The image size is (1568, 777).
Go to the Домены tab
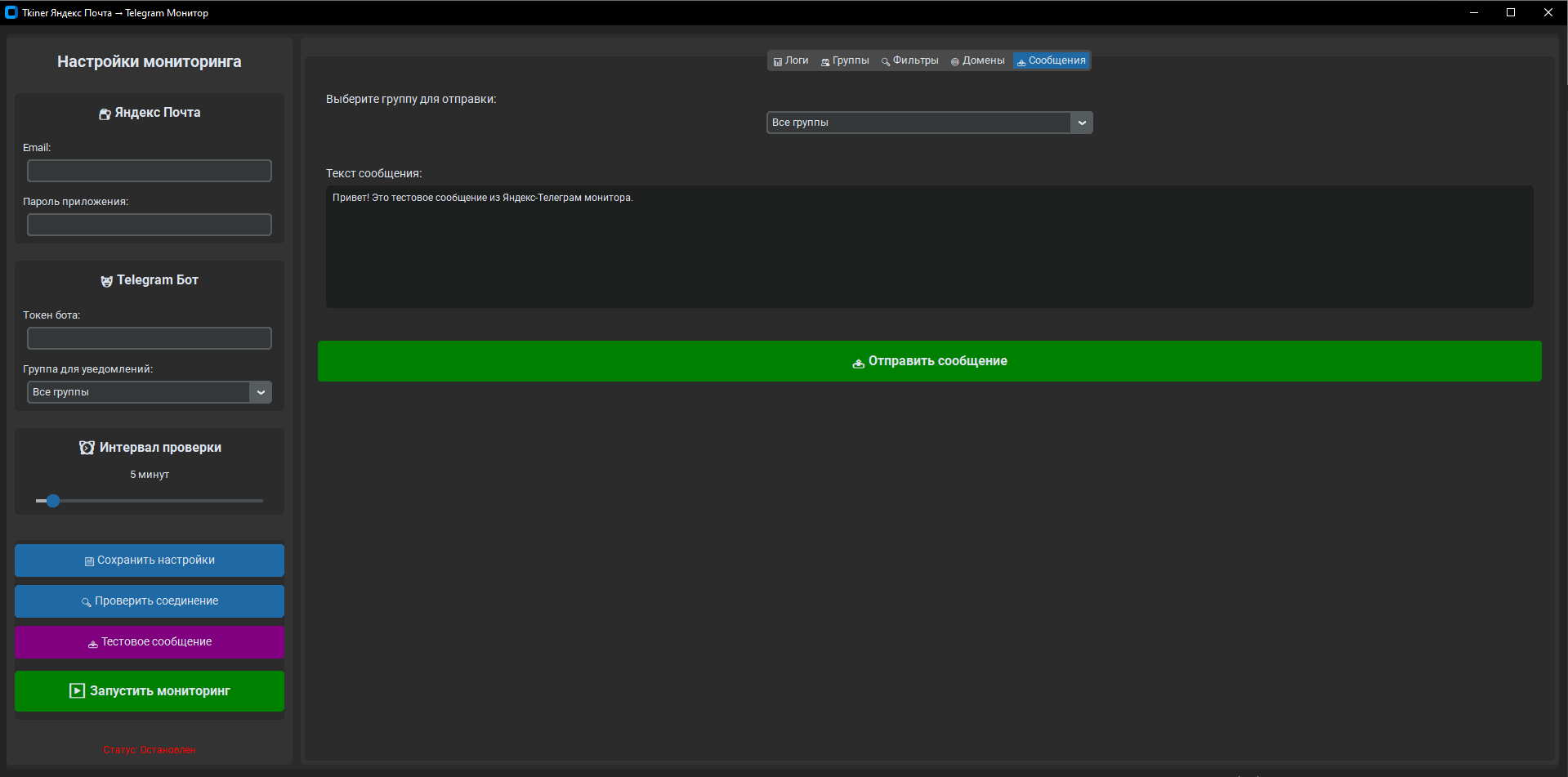click(977, 61)
